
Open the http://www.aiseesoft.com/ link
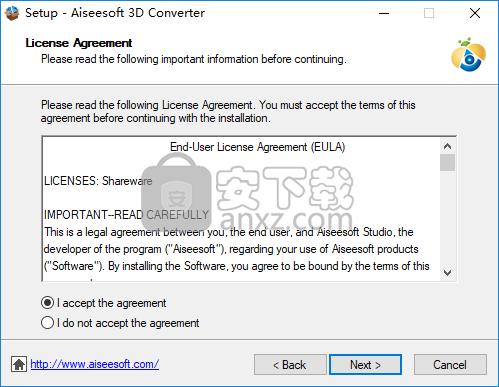pyautogui.click(x=94, y=364)
